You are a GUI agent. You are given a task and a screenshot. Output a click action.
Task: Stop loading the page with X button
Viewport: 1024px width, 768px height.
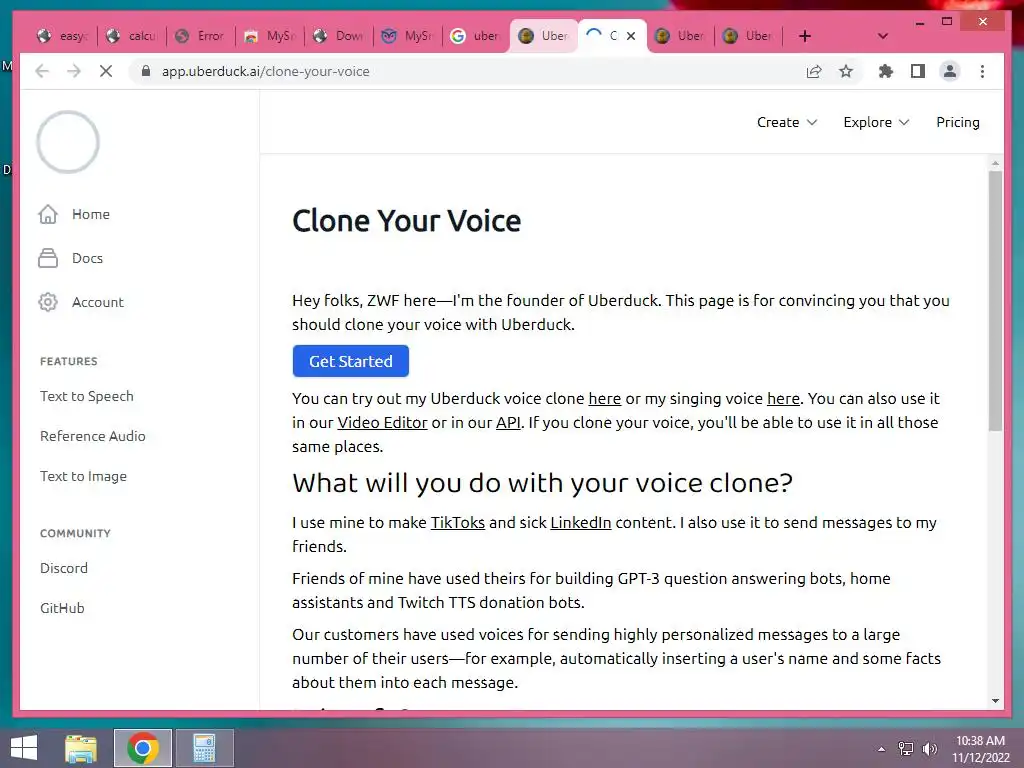106,71
